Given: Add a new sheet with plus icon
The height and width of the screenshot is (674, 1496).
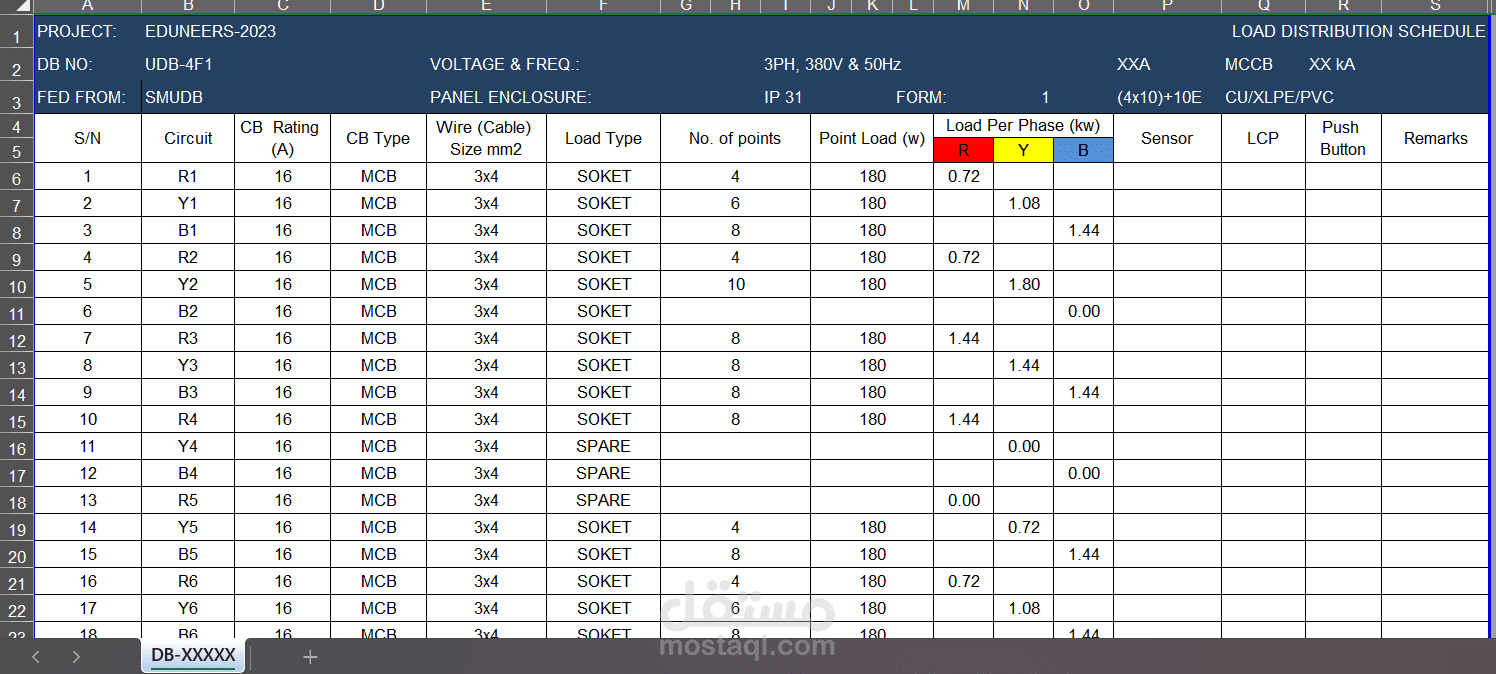Looking at the screenshot, I should [x=310, y=657].
